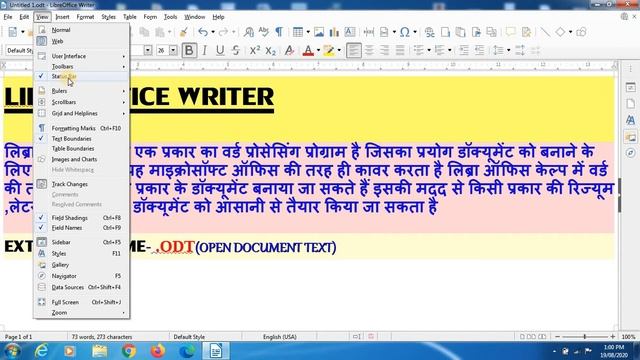Apply Subscript formatting

click(x=271, y=50)
